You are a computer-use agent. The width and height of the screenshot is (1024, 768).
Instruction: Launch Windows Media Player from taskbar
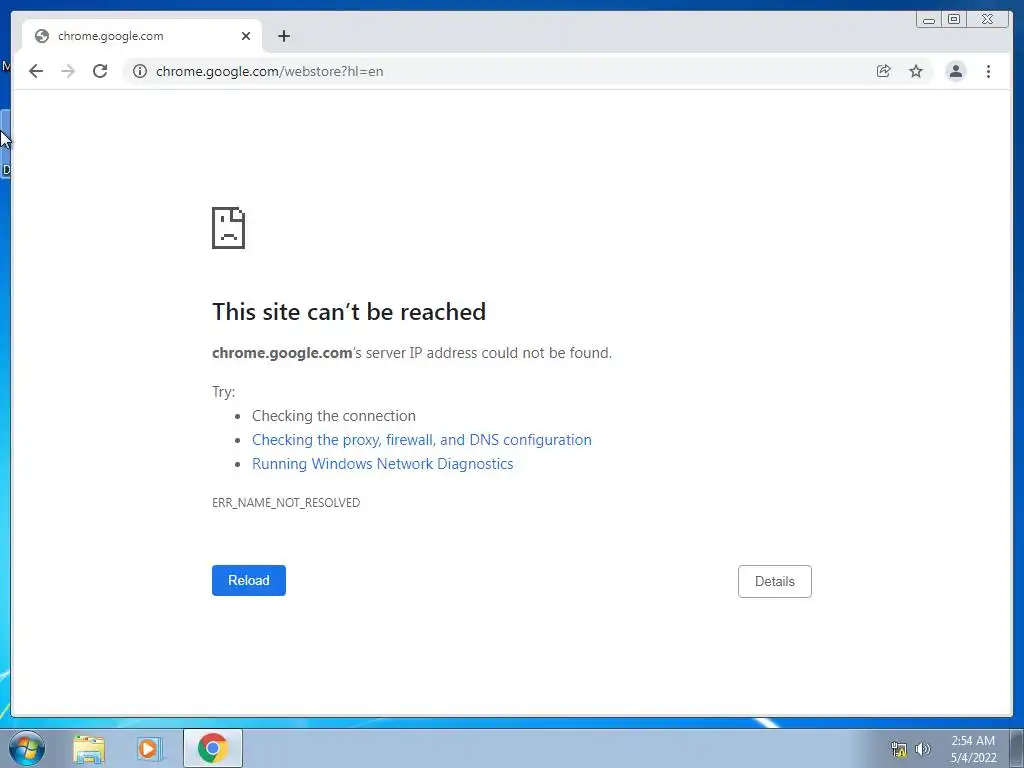pyautogui.click(x=150, y=748)
